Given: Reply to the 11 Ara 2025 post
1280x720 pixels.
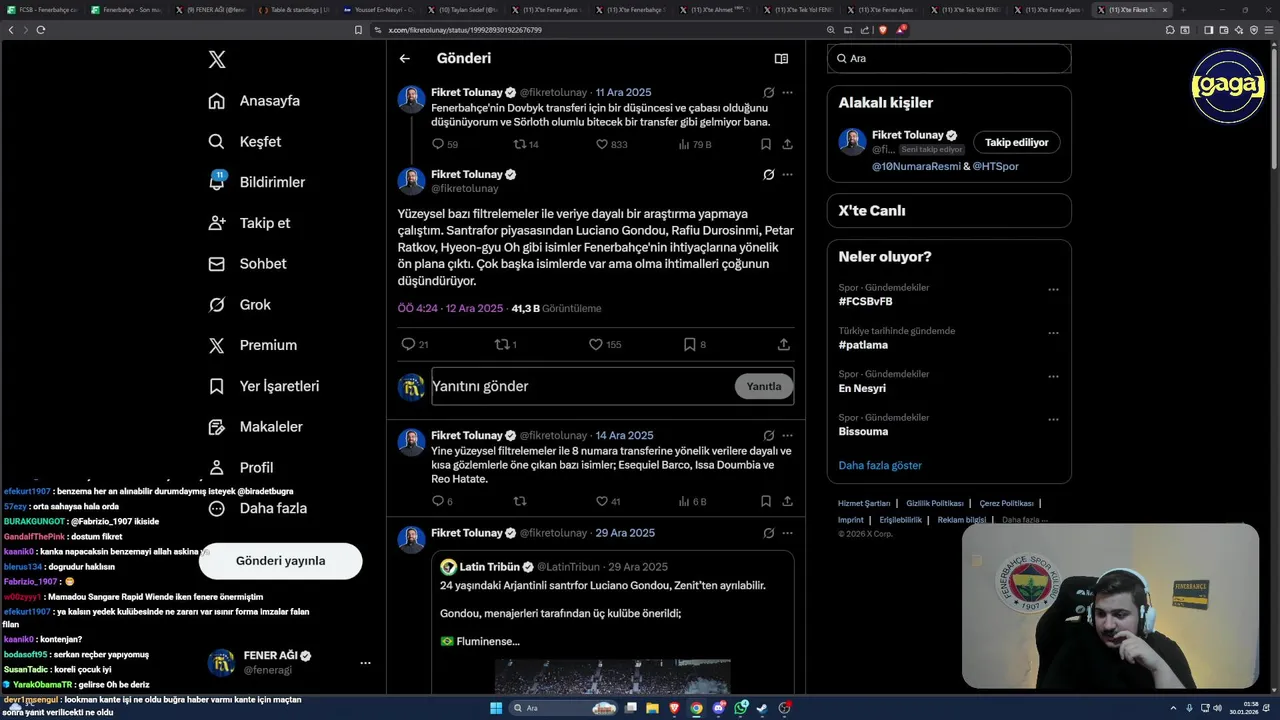Looking at the screenshot, I should pos(437,144).
